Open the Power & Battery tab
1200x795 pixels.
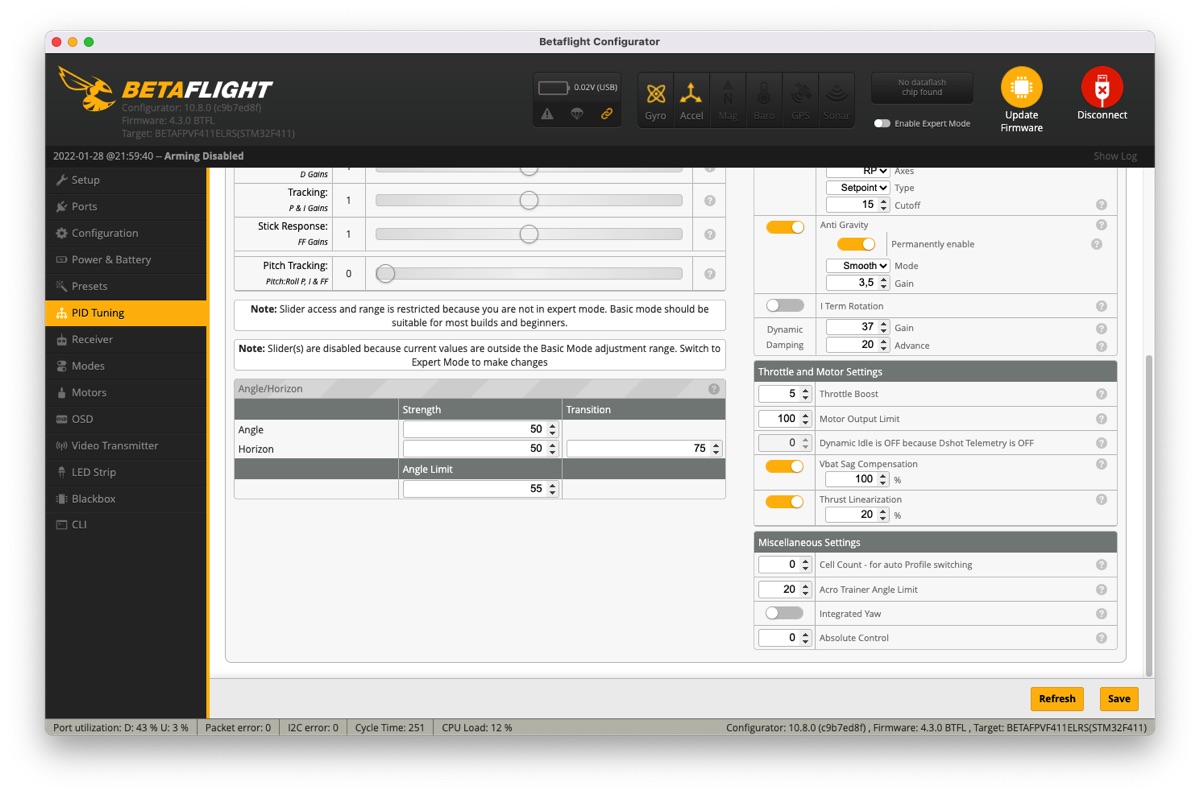point(126,259)
